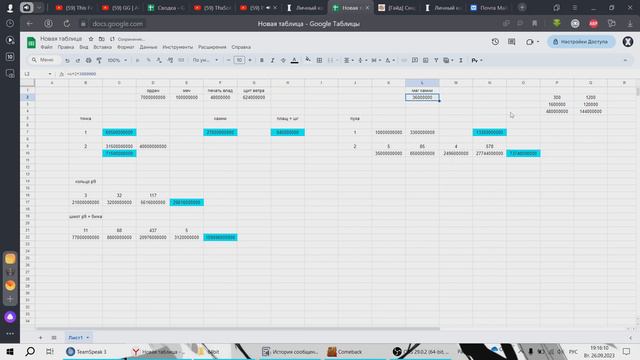Open the text color picker
Image resolution: width=640 pixels, height=360 pixels.
[x=294, y=60]
